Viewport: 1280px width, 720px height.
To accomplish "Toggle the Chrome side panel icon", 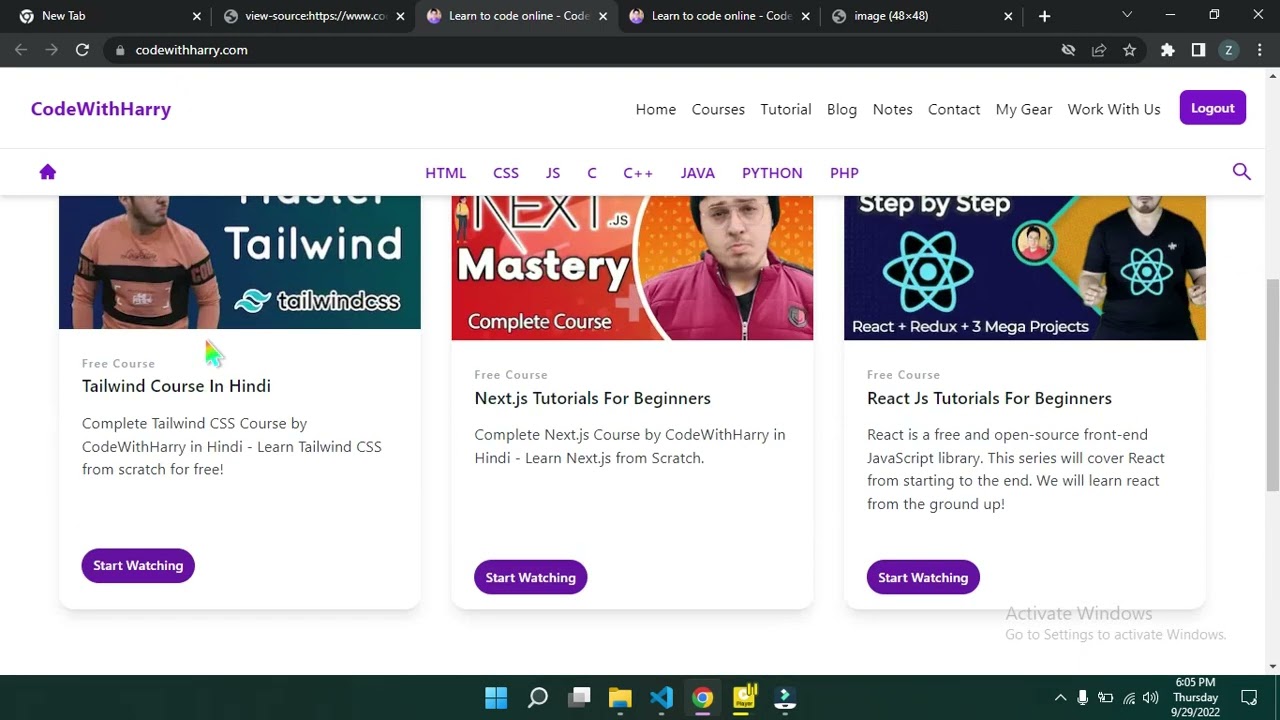I will coord(1198,50).
